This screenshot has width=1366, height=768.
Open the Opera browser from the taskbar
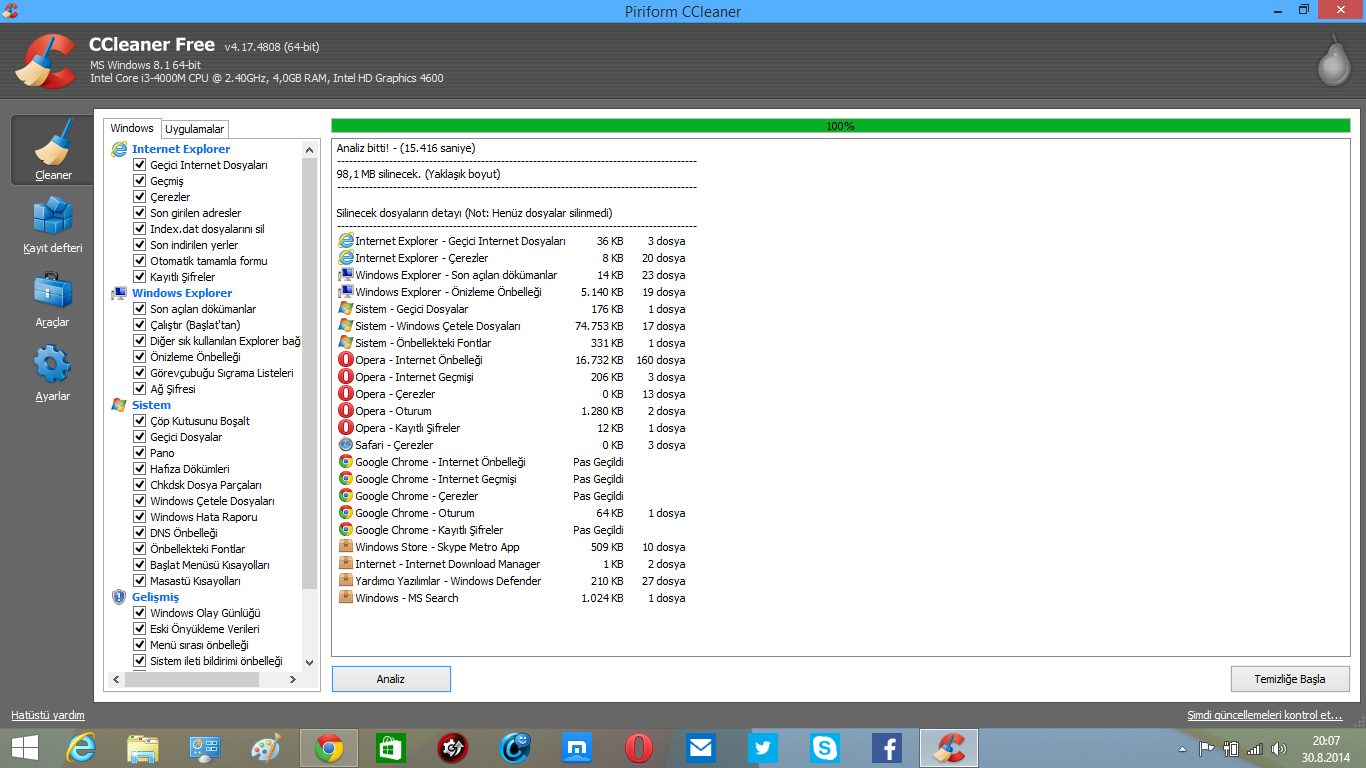click(x=639, y=748)
